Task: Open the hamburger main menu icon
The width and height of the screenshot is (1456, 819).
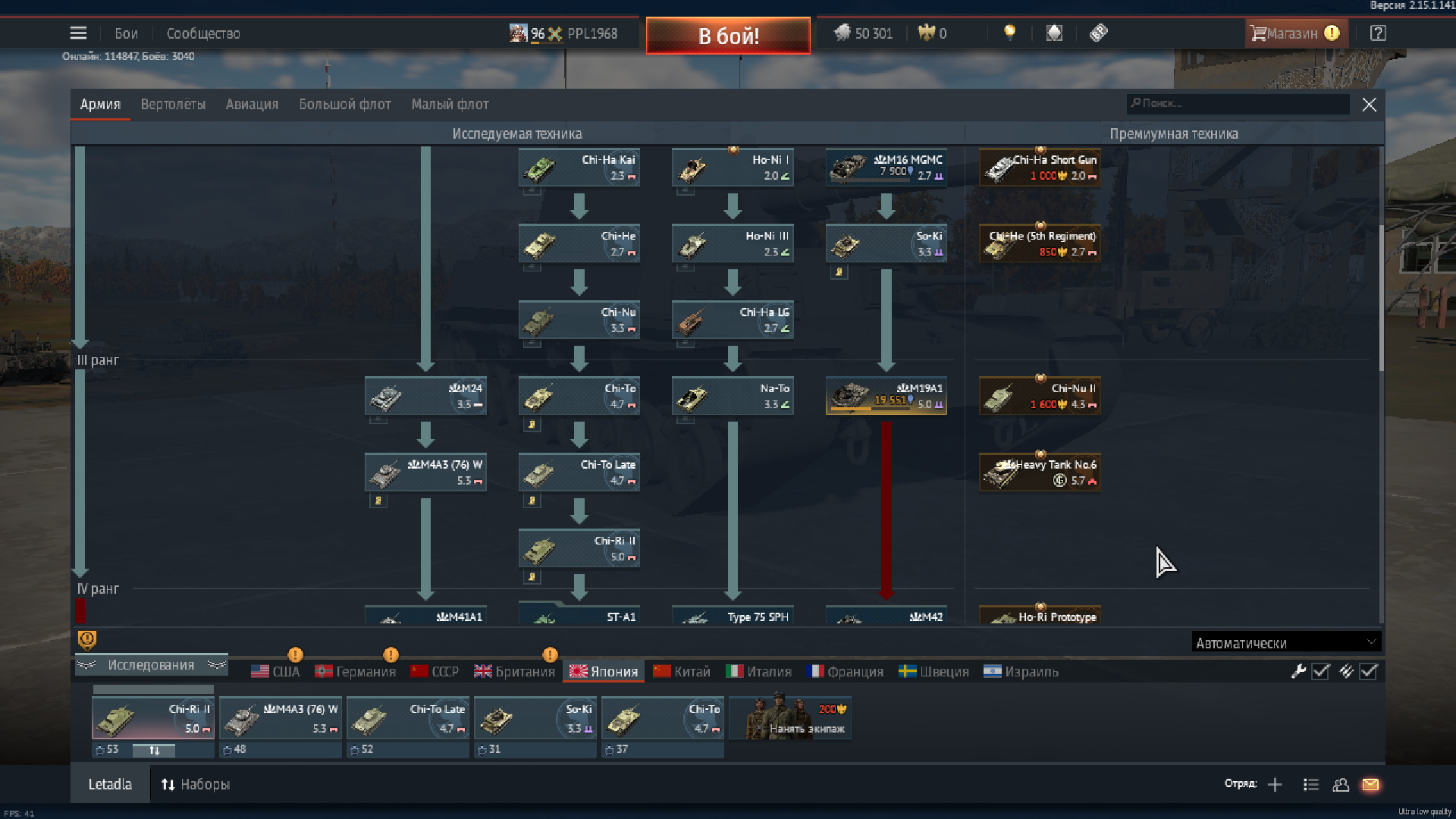Action: tap(78, 33)
